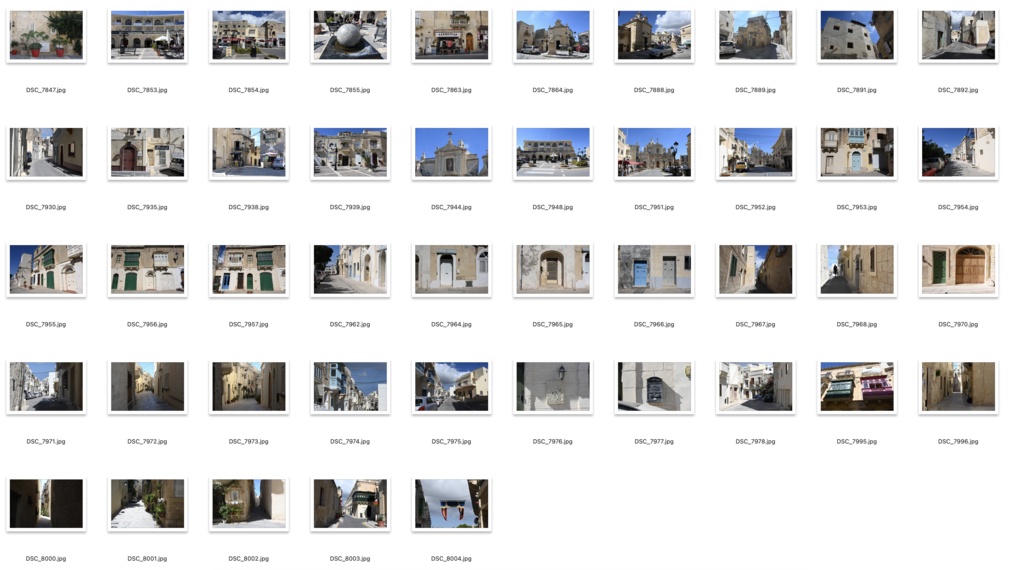Pick the DSC_7951.jpg photo thumbnail
The height and width of the screenshot is (570, 1024).
click(x=654, y=152)
